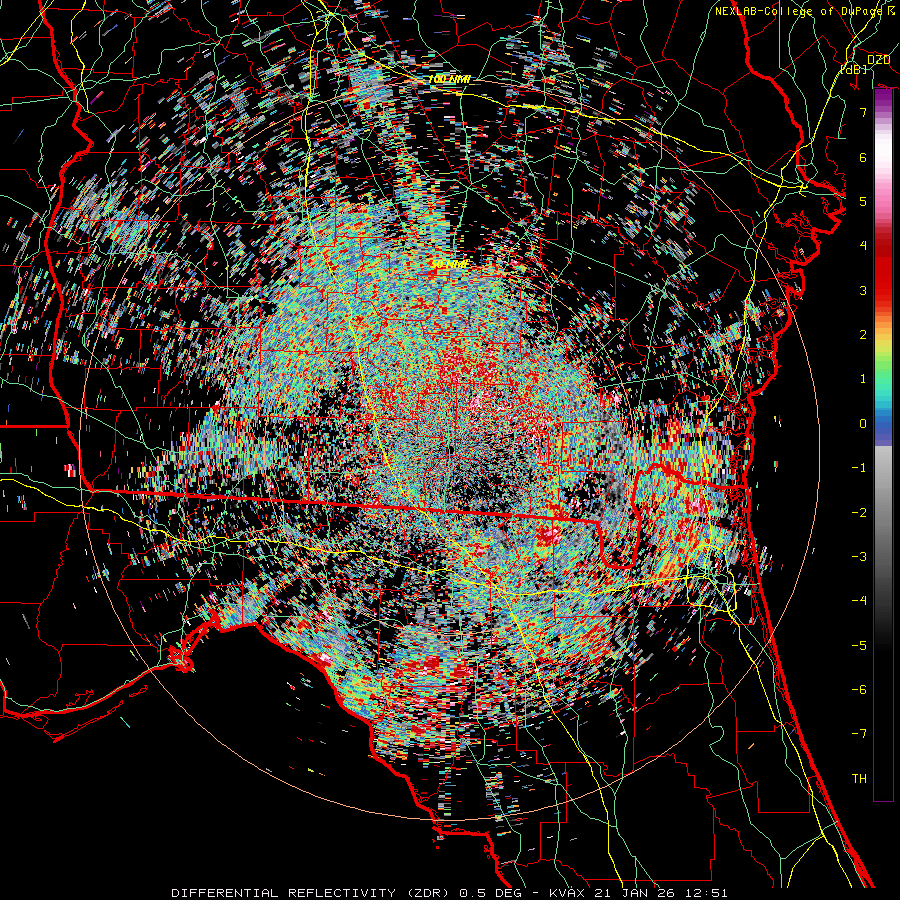Click the 4 value on color scale
The height and width of the screenshot is (900, 900).
(x=863, y=246)
